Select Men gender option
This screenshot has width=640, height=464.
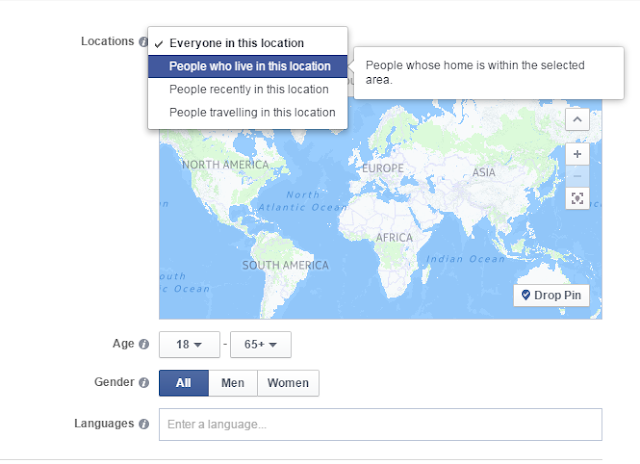pyautogui.click(x=233, y=383)
